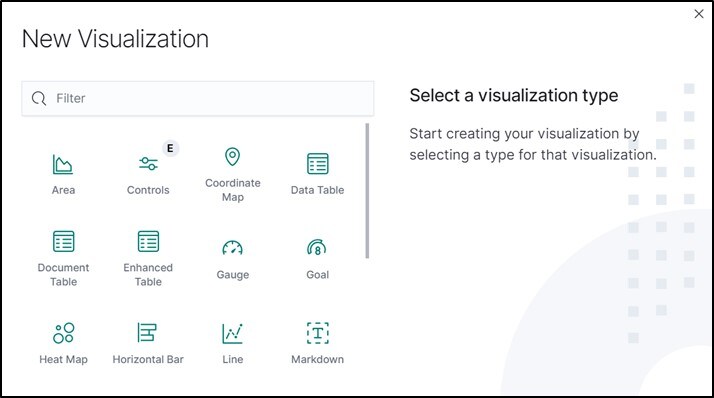Image resolution: width=714 pixels, height=398 pixels.
Task: Choose the Document Table icon
Action: 63,241
